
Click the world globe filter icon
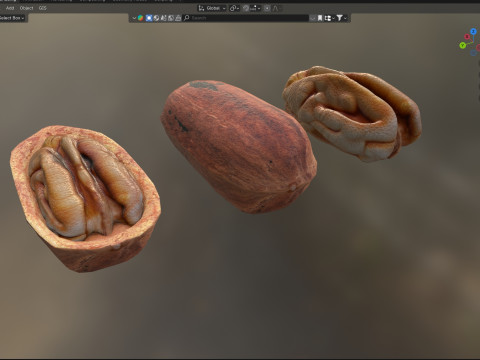[156, 18]
